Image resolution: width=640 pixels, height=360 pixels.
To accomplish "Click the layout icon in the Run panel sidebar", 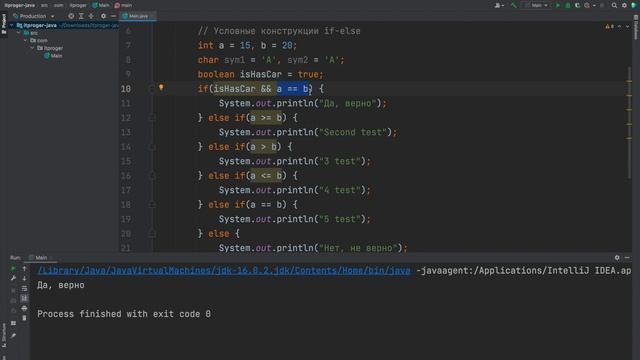I will 13,323.
